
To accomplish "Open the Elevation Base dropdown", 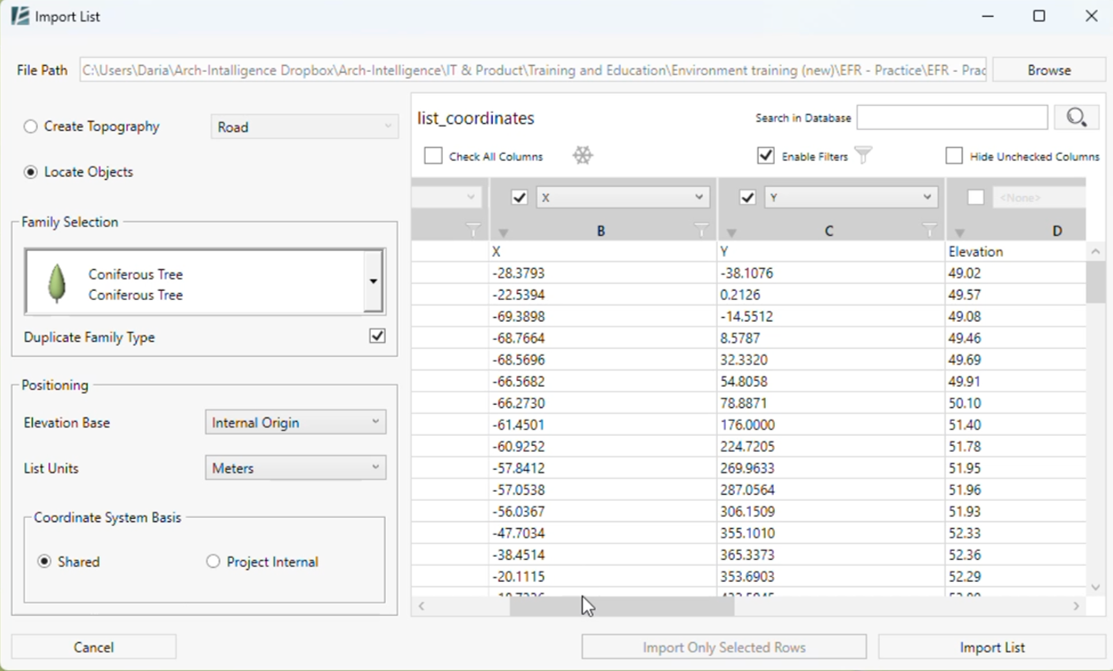I will 294,422.
